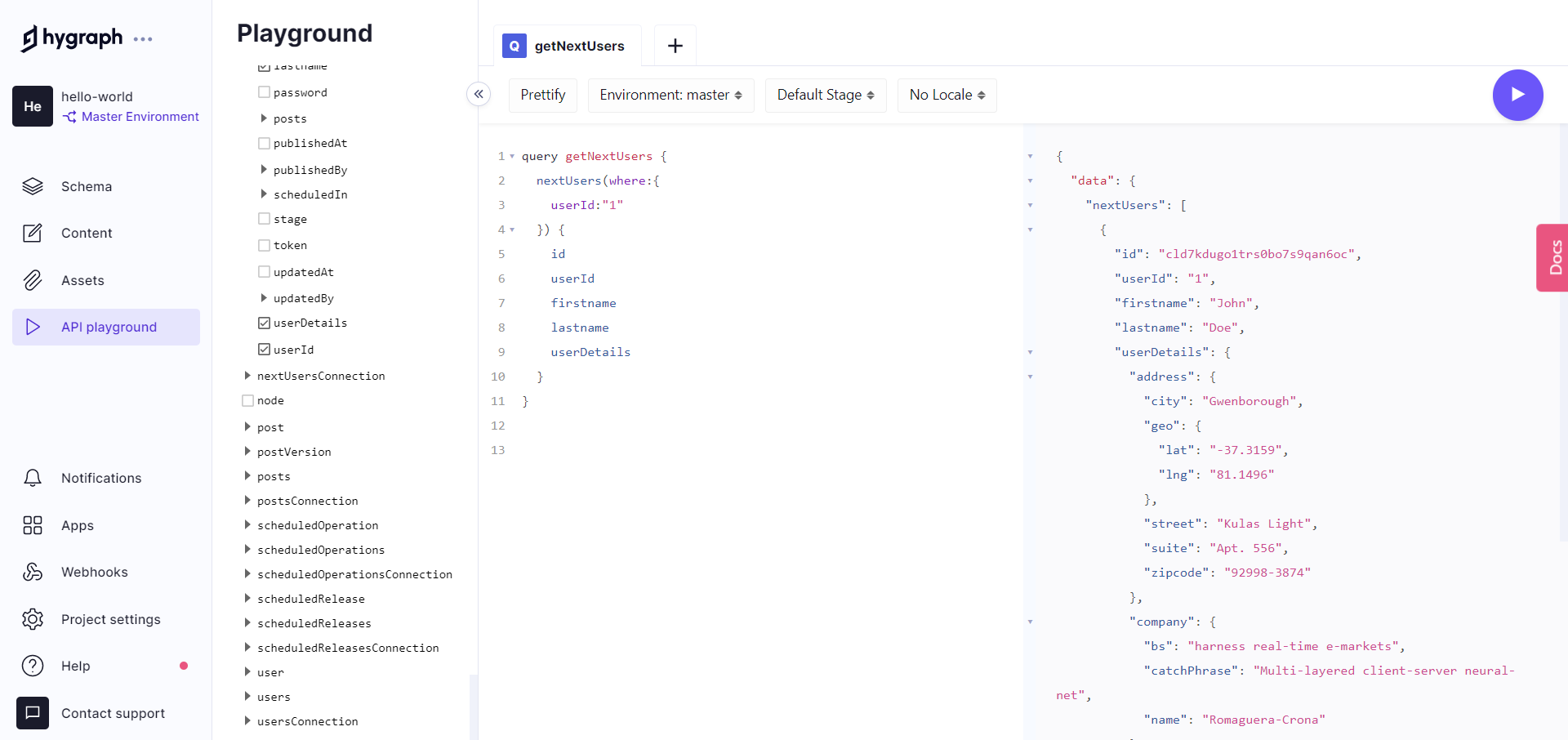Uncheck the userDetails field checkbox

click(264, 323)
